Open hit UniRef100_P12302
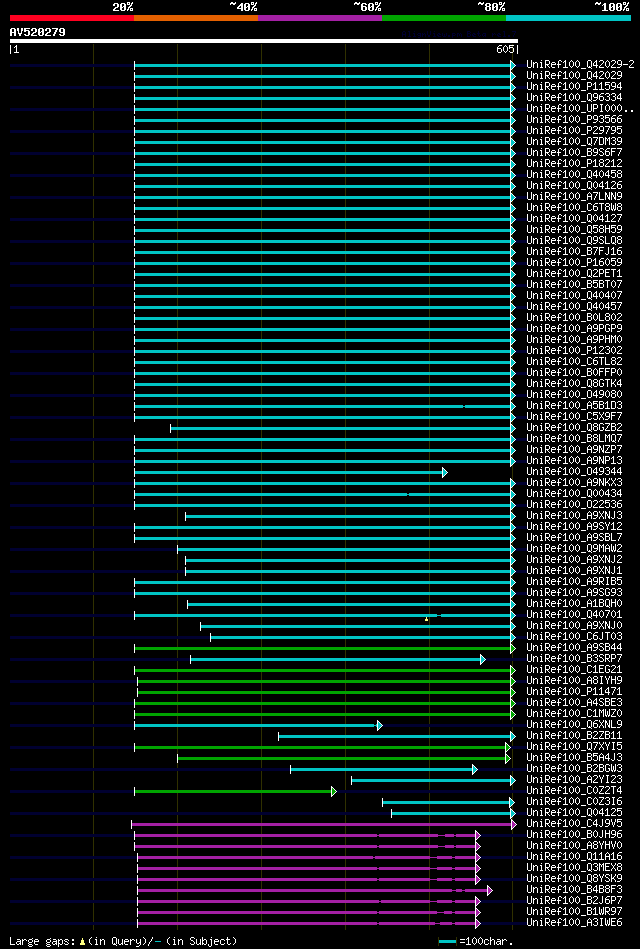Screen dimensions: 640x949 574,350
